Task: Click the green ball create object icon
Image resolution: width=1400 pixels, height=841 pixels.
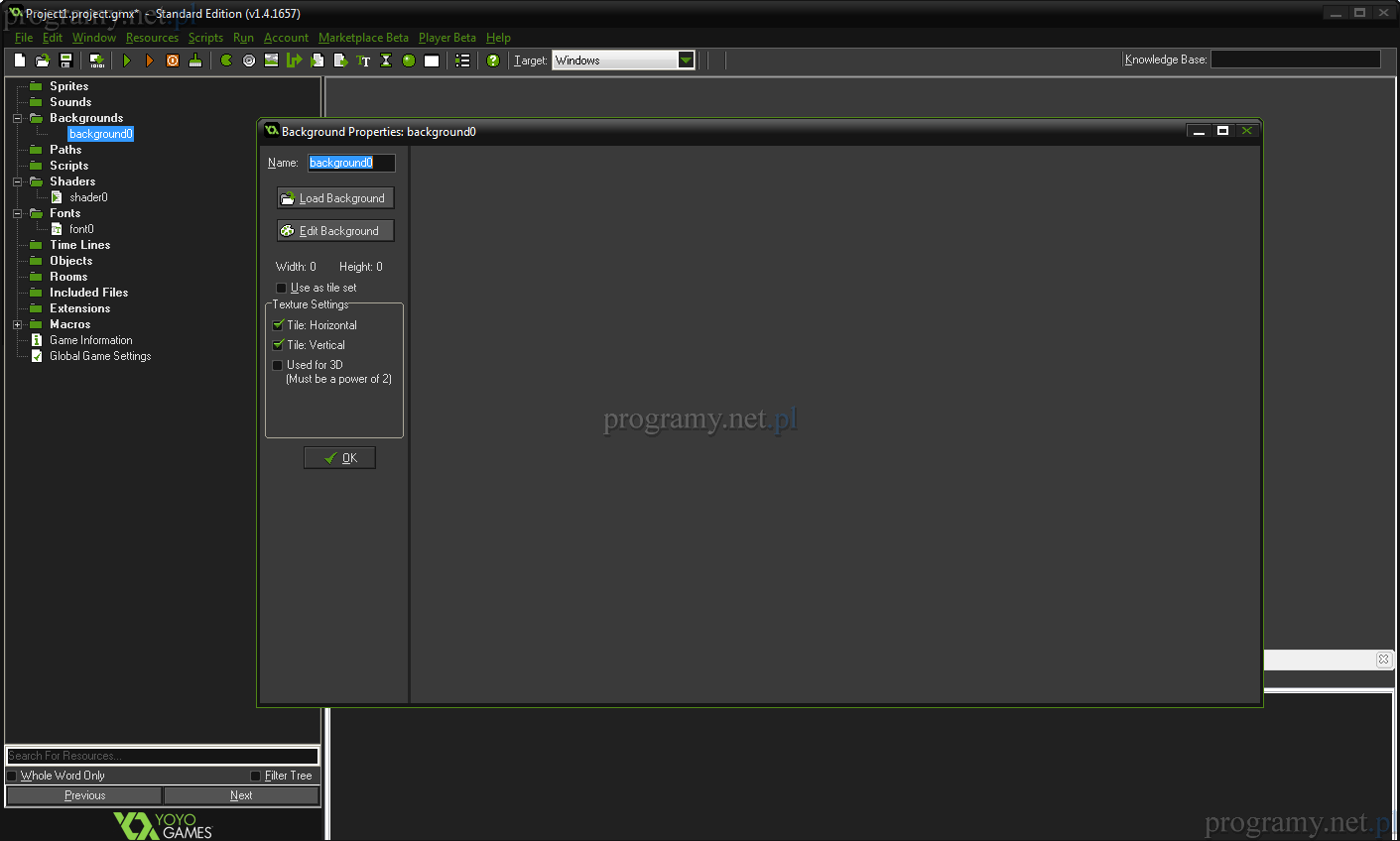Action: click(409, 60)
